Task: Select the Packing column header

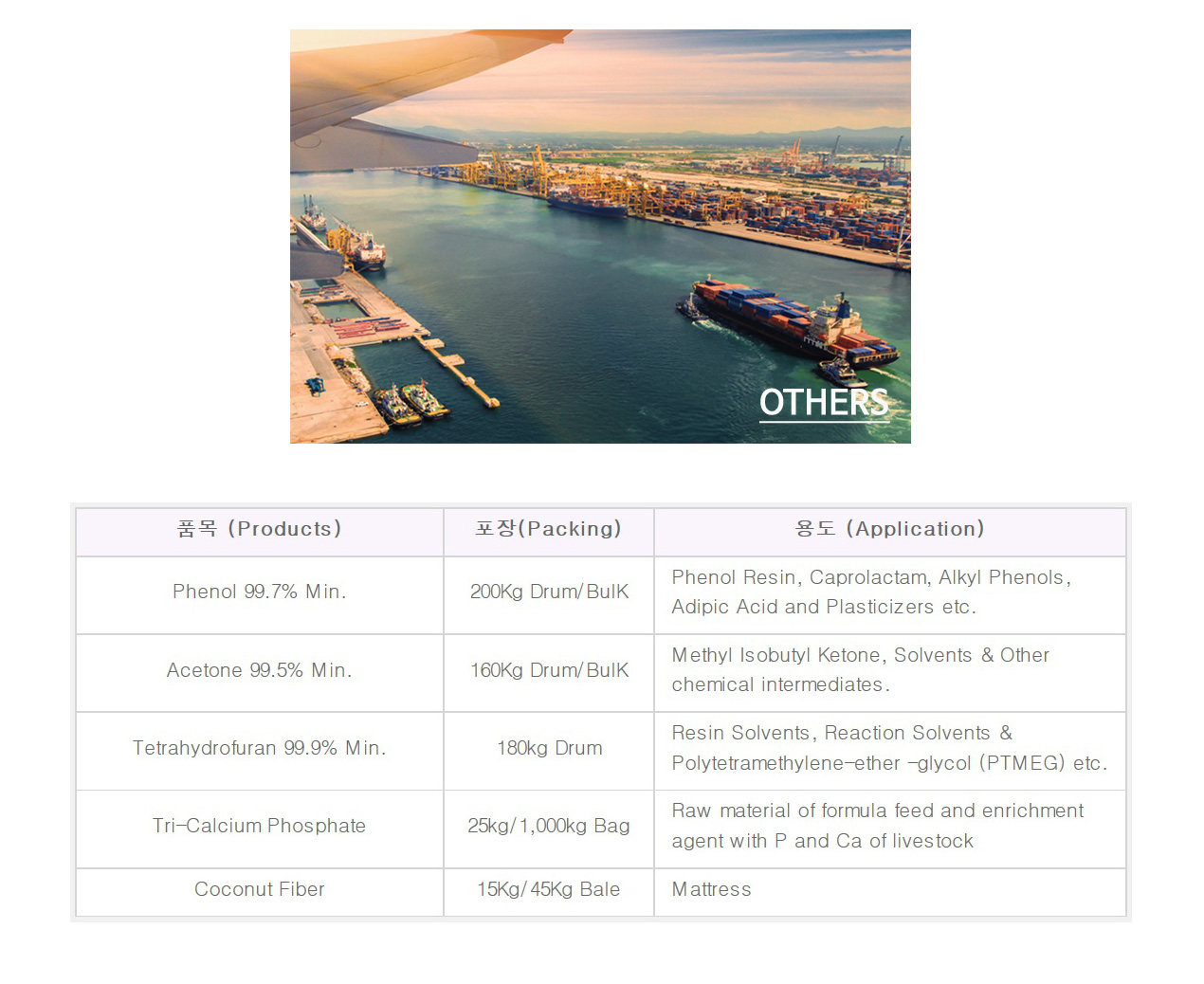Action: coord(548,529)
